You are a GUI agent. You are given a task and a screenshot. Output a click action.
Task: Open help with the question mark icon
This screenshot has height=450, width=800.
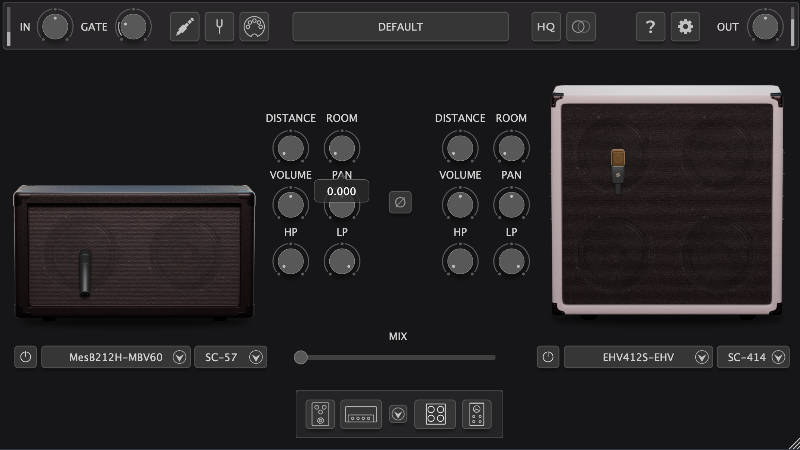[651, 27]
